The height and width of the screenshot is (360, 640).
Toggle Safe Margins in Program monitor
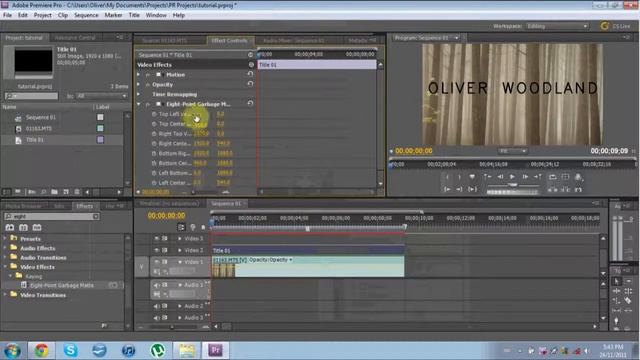pos(565,177)
